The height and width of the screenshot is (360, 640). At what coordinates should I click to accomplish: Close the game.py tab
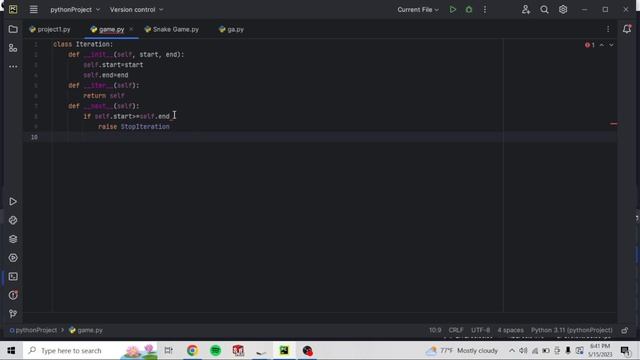pyautogui.click(x=131, y=29)
